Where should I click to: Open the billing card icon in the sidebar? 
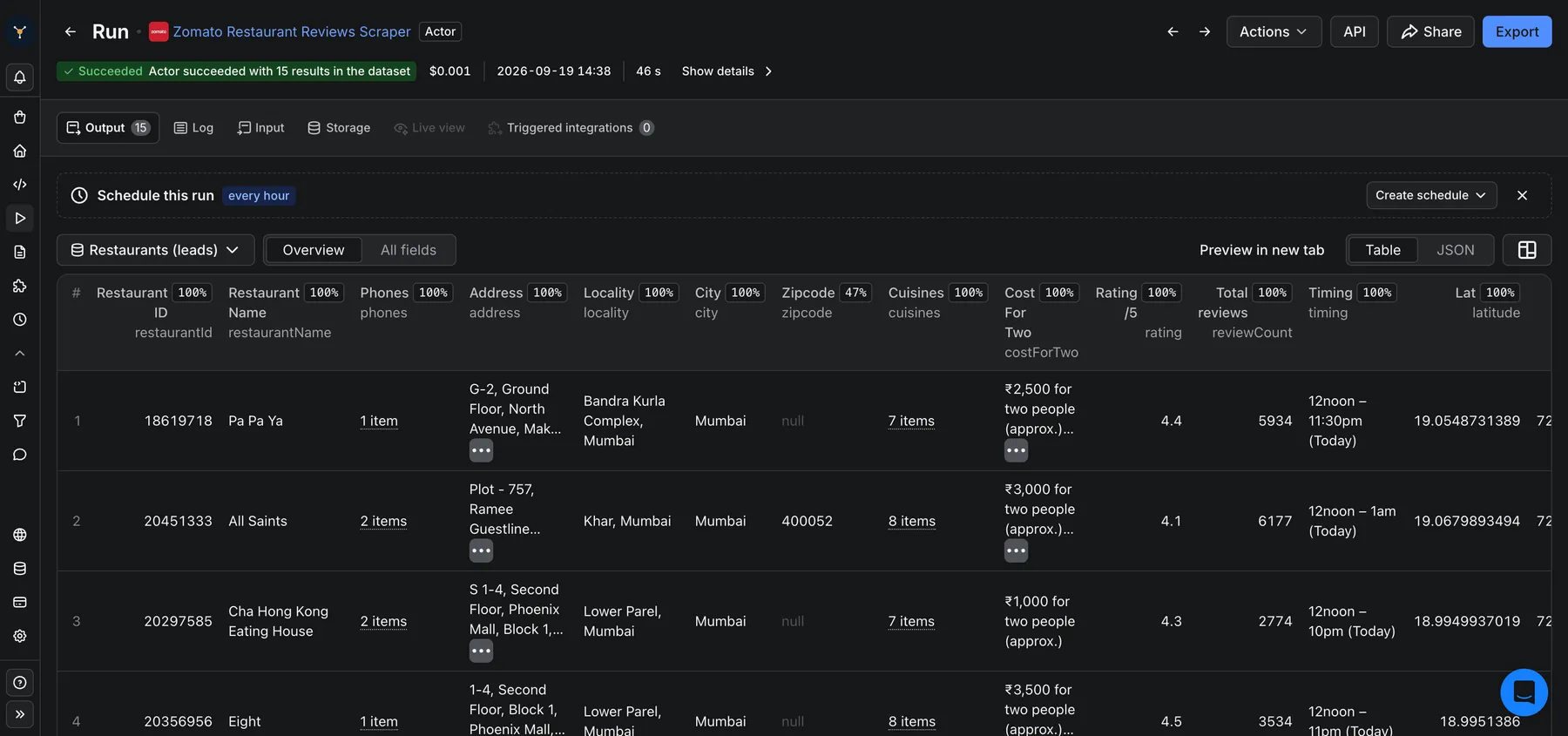(x=20, y=602)
